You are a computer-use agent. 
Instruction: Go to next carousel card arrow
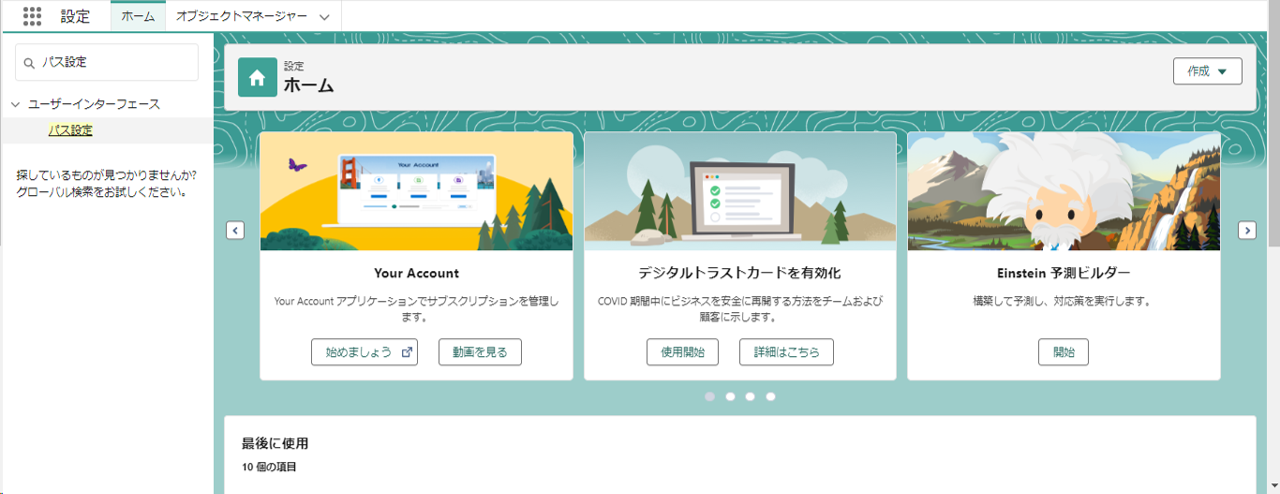pos(1247,230)
